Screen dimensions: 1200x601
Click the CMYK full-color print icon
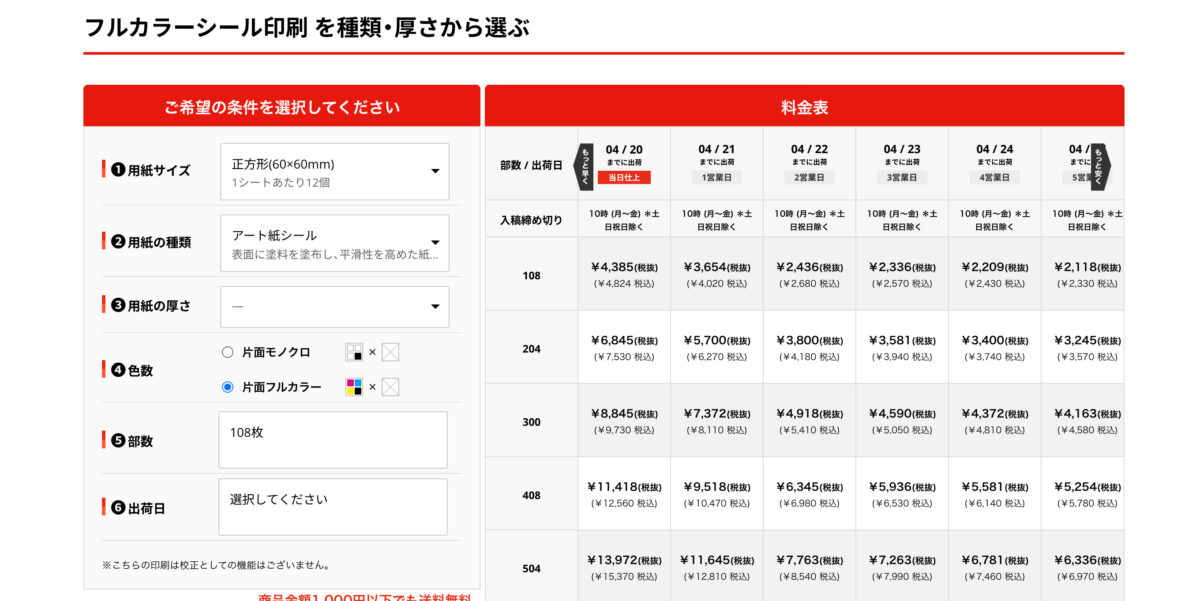[x=354, y=387]
